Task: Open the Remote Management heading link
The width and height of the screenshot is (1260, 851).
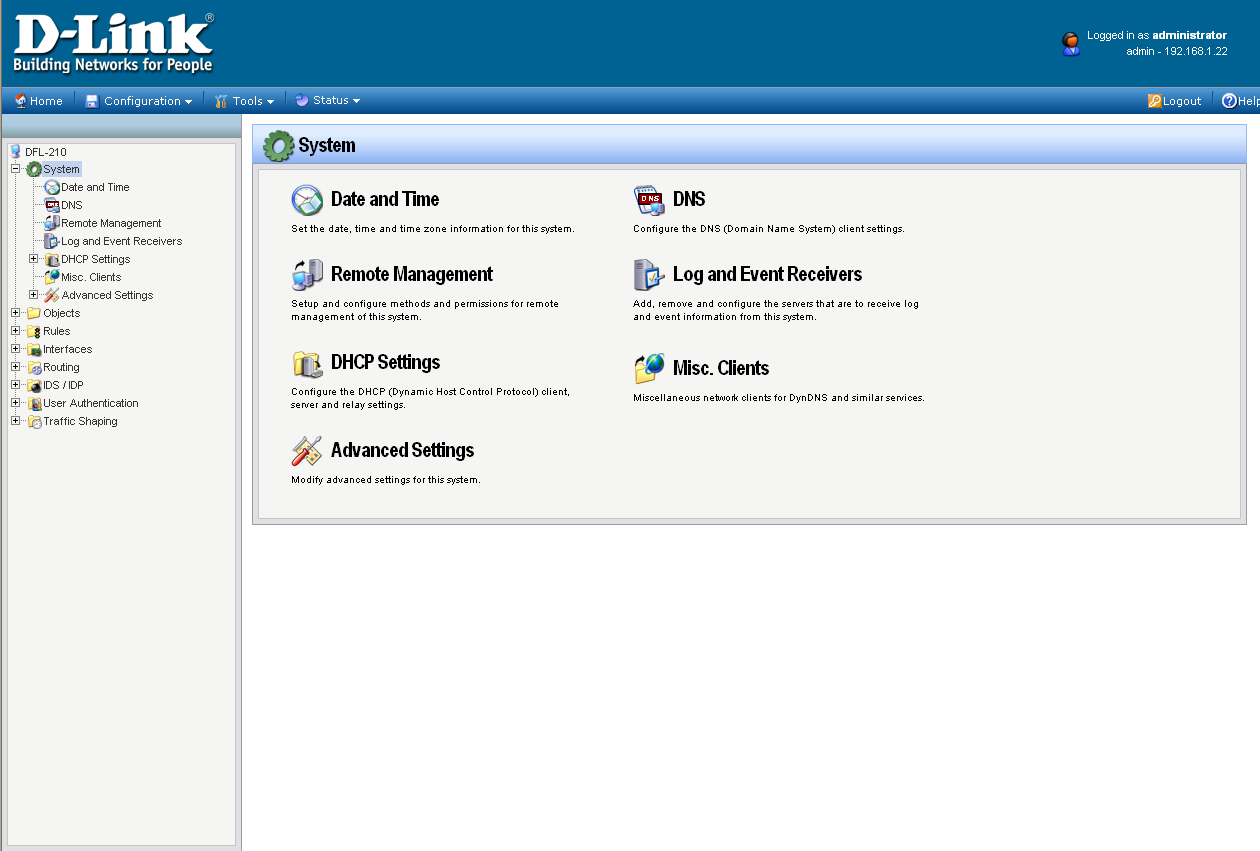Action: coord(412,274)
